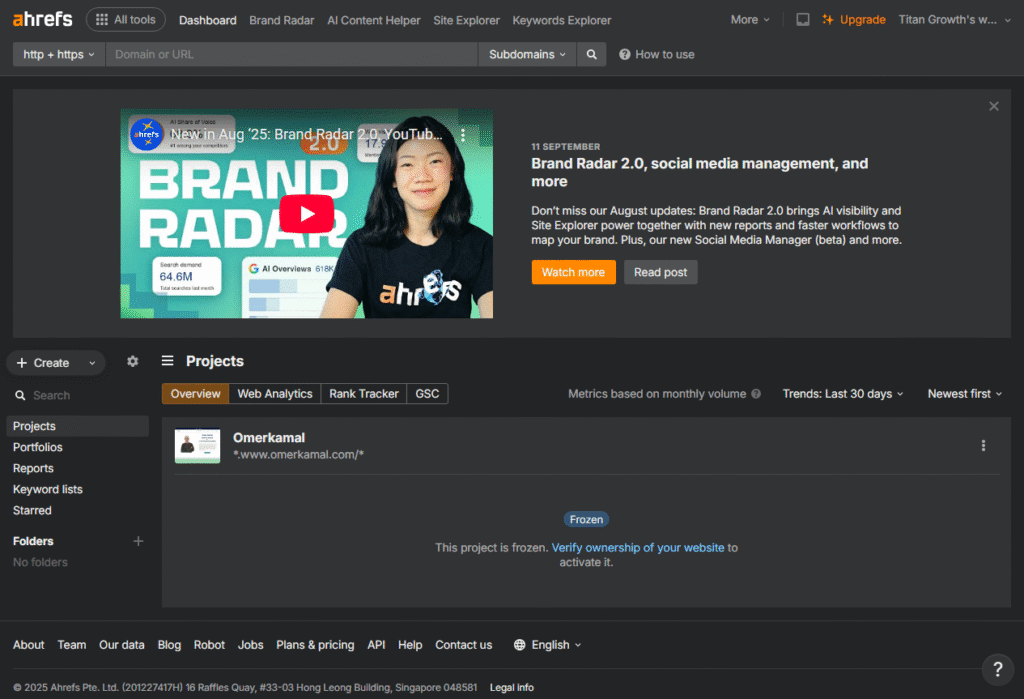Click the metrics monthly volume info icon

(756, 394)
